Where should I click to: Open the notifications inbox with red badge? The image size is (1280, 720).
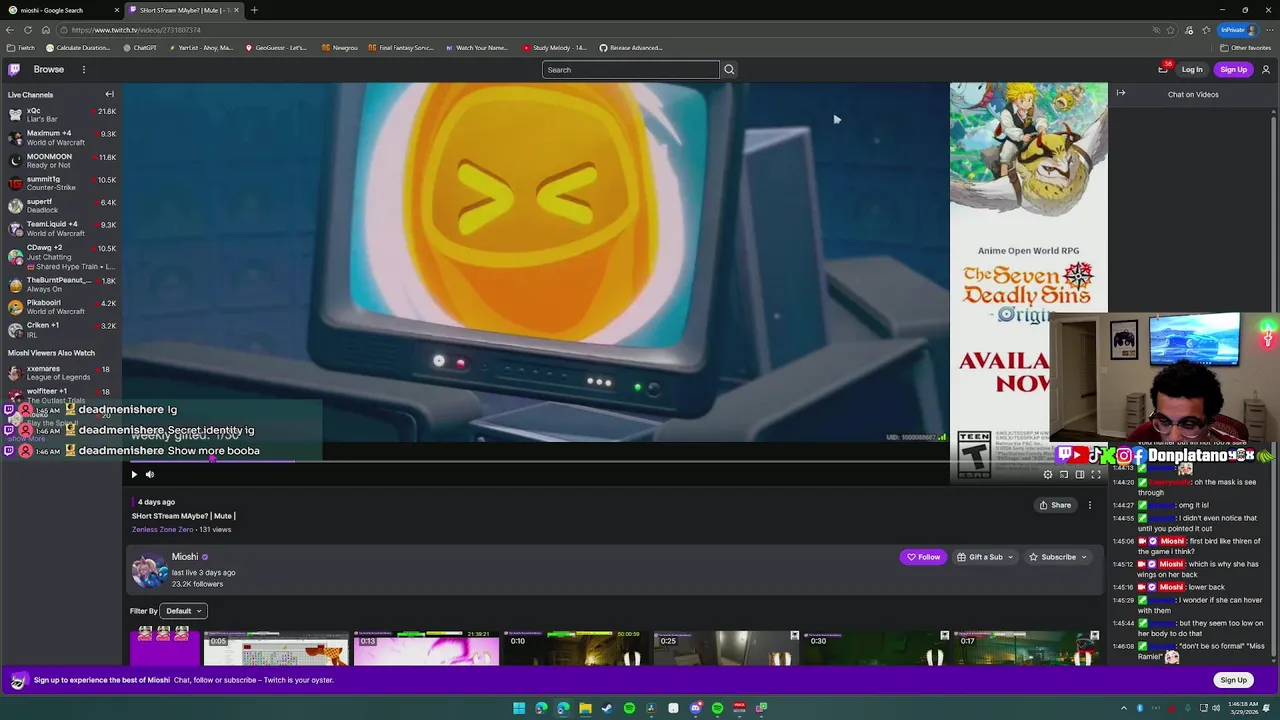coord(1163,69)
